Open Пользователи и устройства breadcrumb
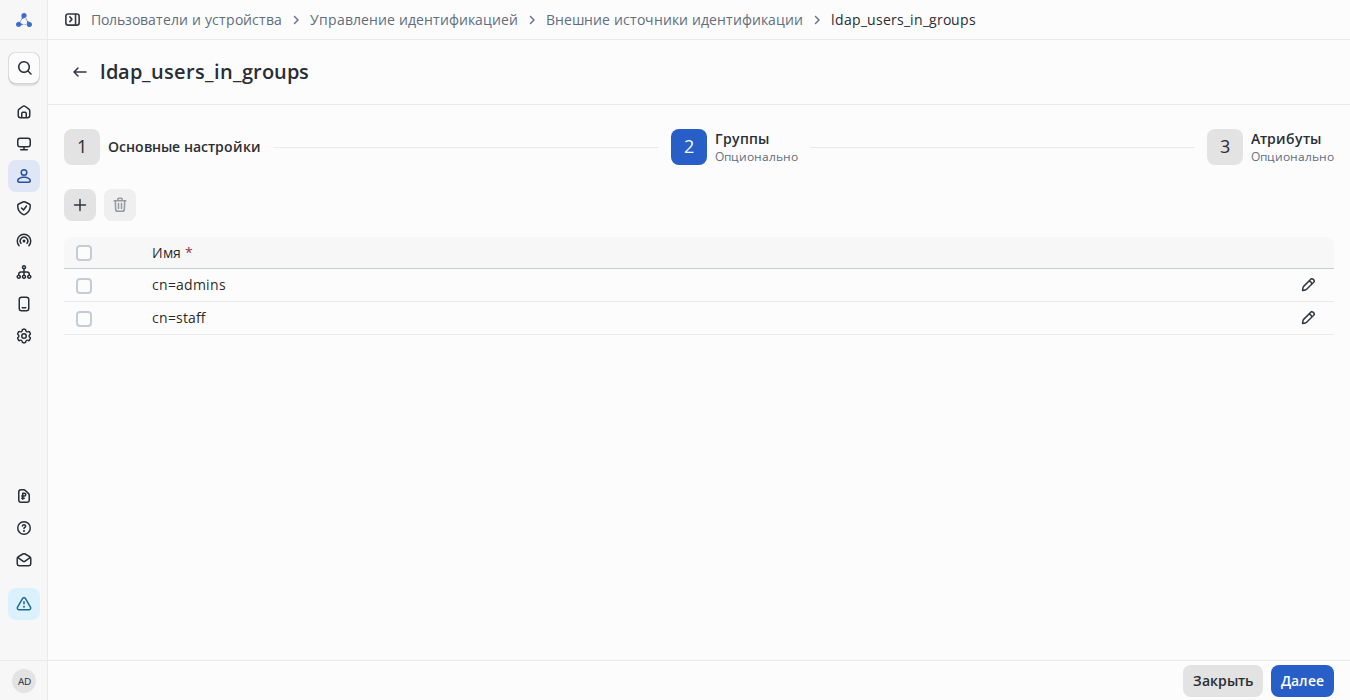Screen dimensions: 1350x700 (186, 20)
